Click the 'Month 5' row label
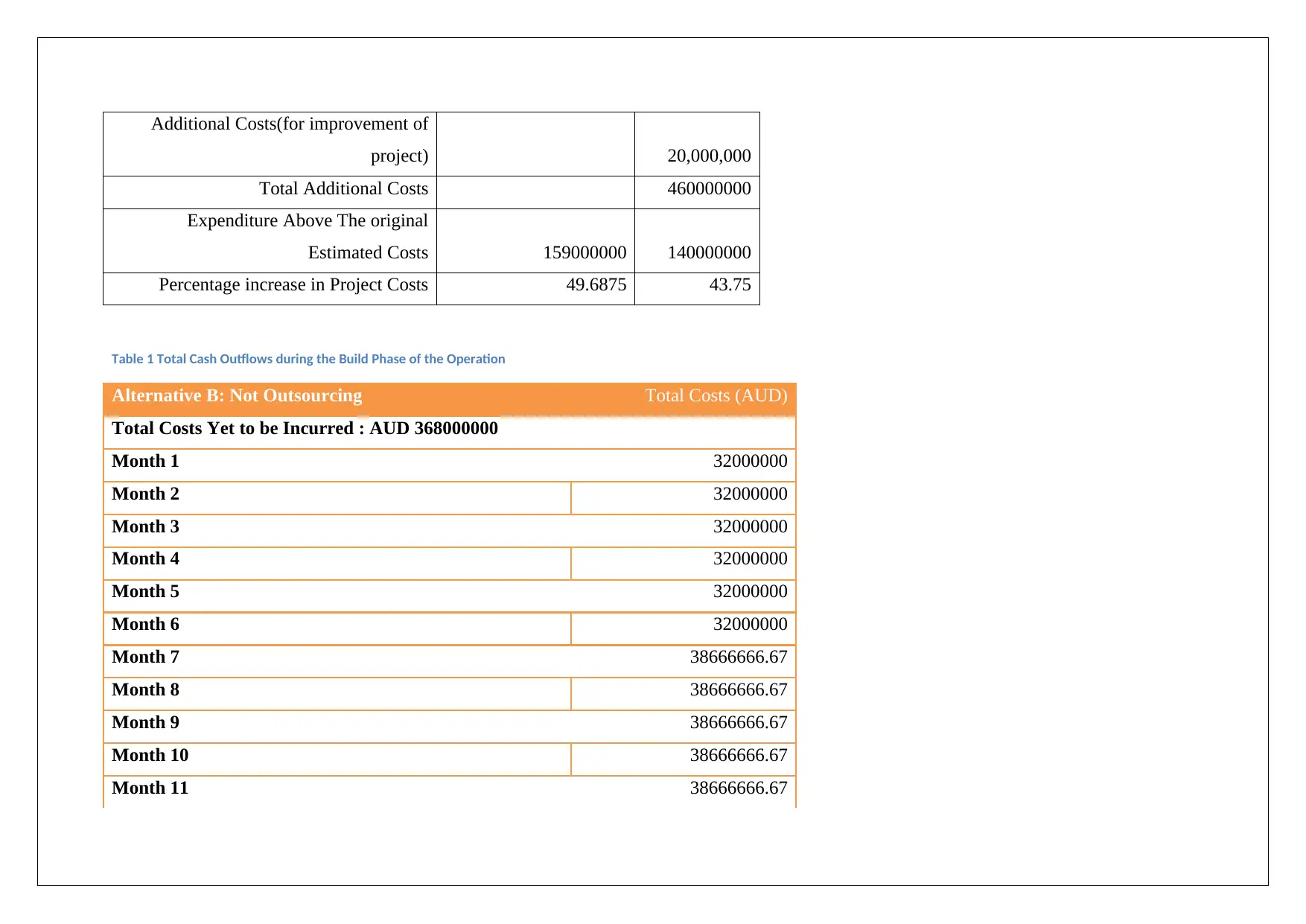 pyautogui.click(x=145, y=591)
